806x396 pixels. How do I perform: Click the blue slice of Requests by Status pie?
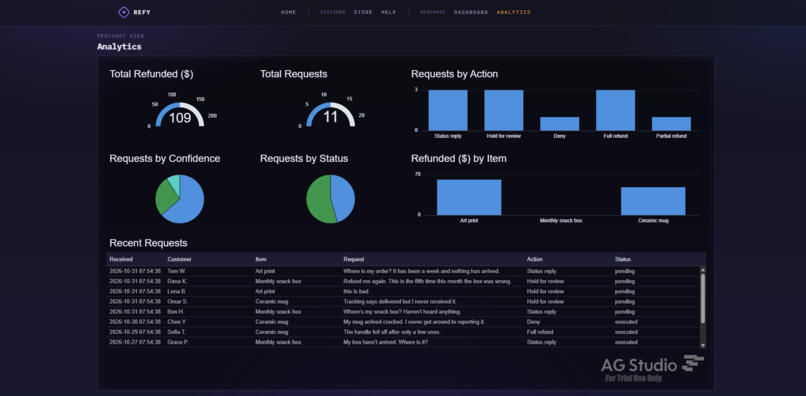point(344,198)
